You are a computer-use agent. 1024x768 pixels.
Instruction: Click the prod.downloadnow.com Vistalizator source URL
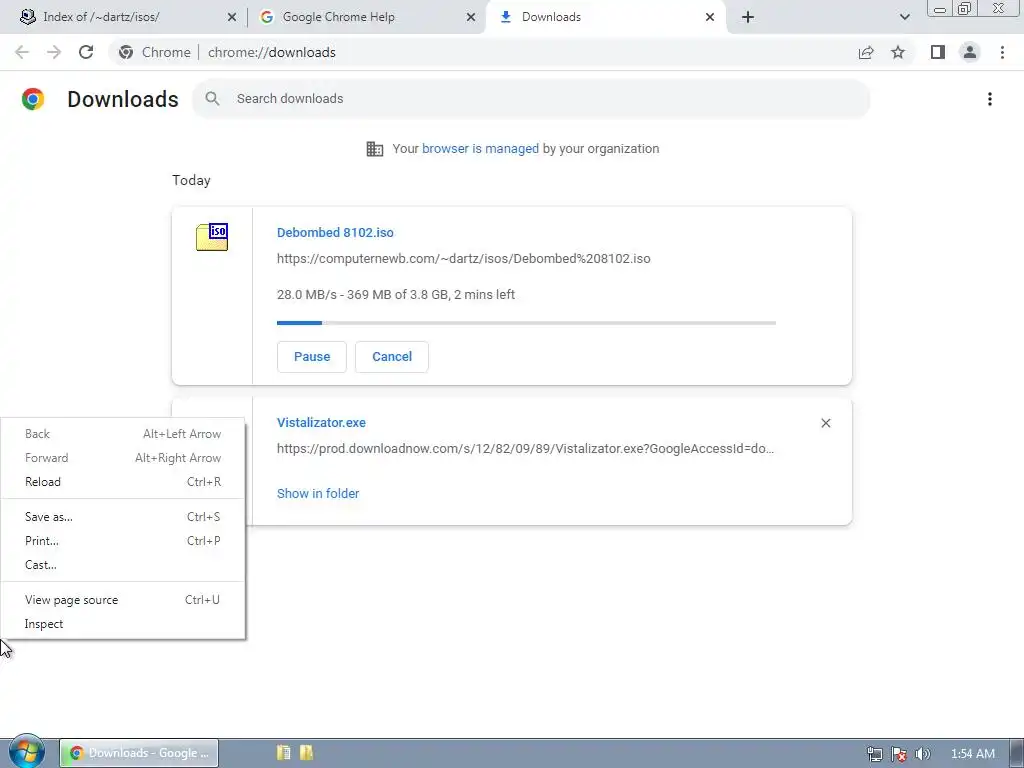(x=525, y=449)
